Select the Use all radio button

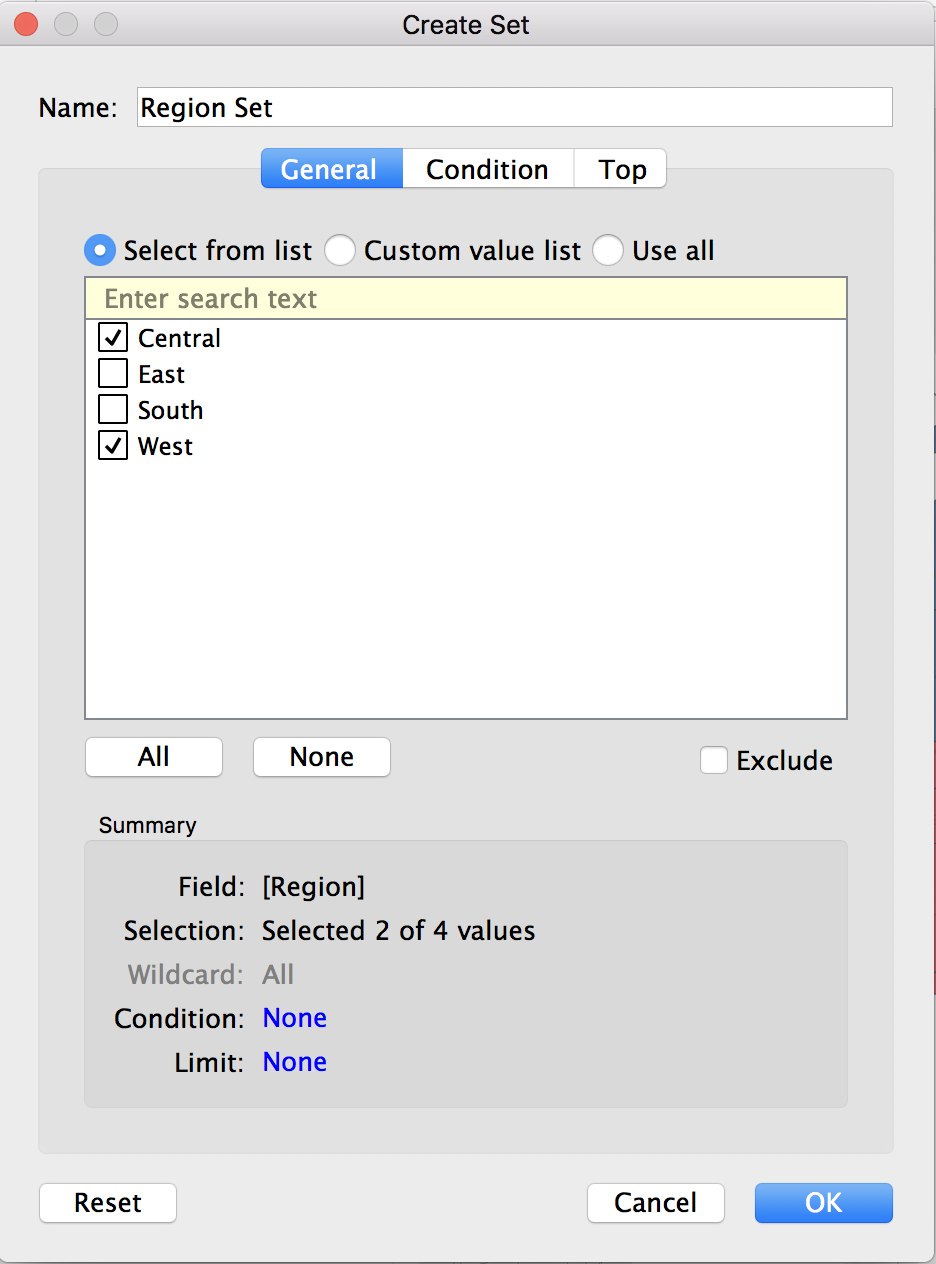coord(608,250)
